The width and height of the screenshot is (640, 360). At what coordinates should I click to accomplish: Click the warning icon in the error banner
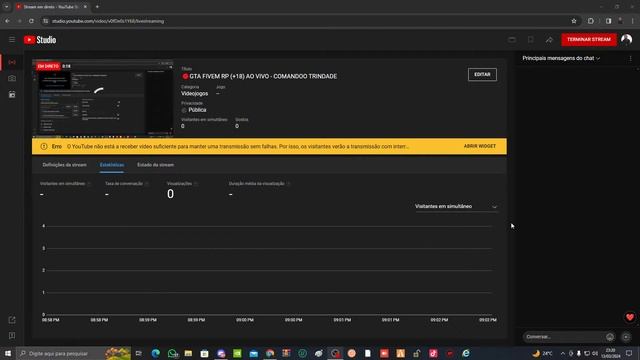[x=44, y=146]
